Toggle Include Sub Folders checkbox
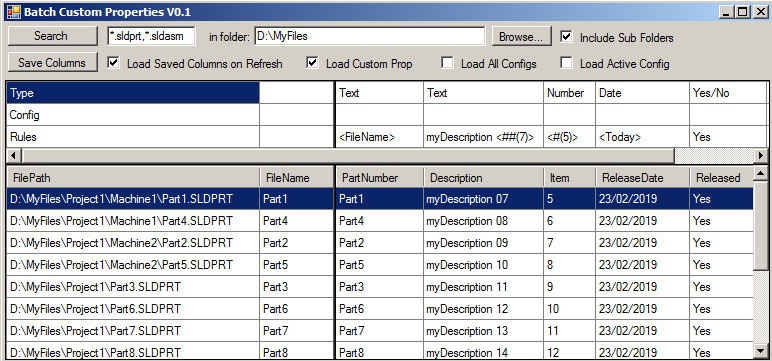The height and width of the screenshot is (361, 772). (x=567, y=36)
